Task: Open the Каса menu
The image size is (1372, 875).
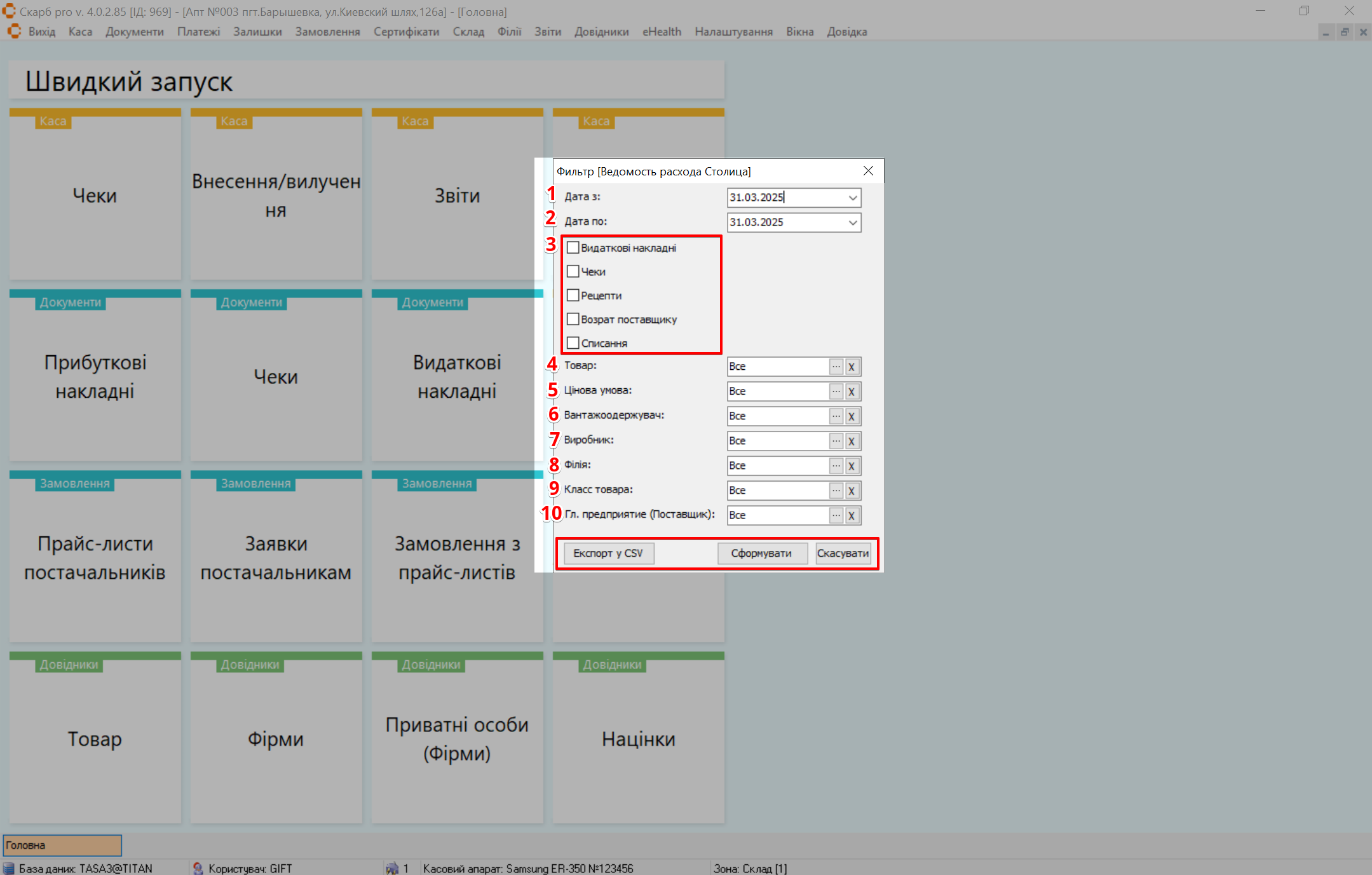Action: [80, 32]
